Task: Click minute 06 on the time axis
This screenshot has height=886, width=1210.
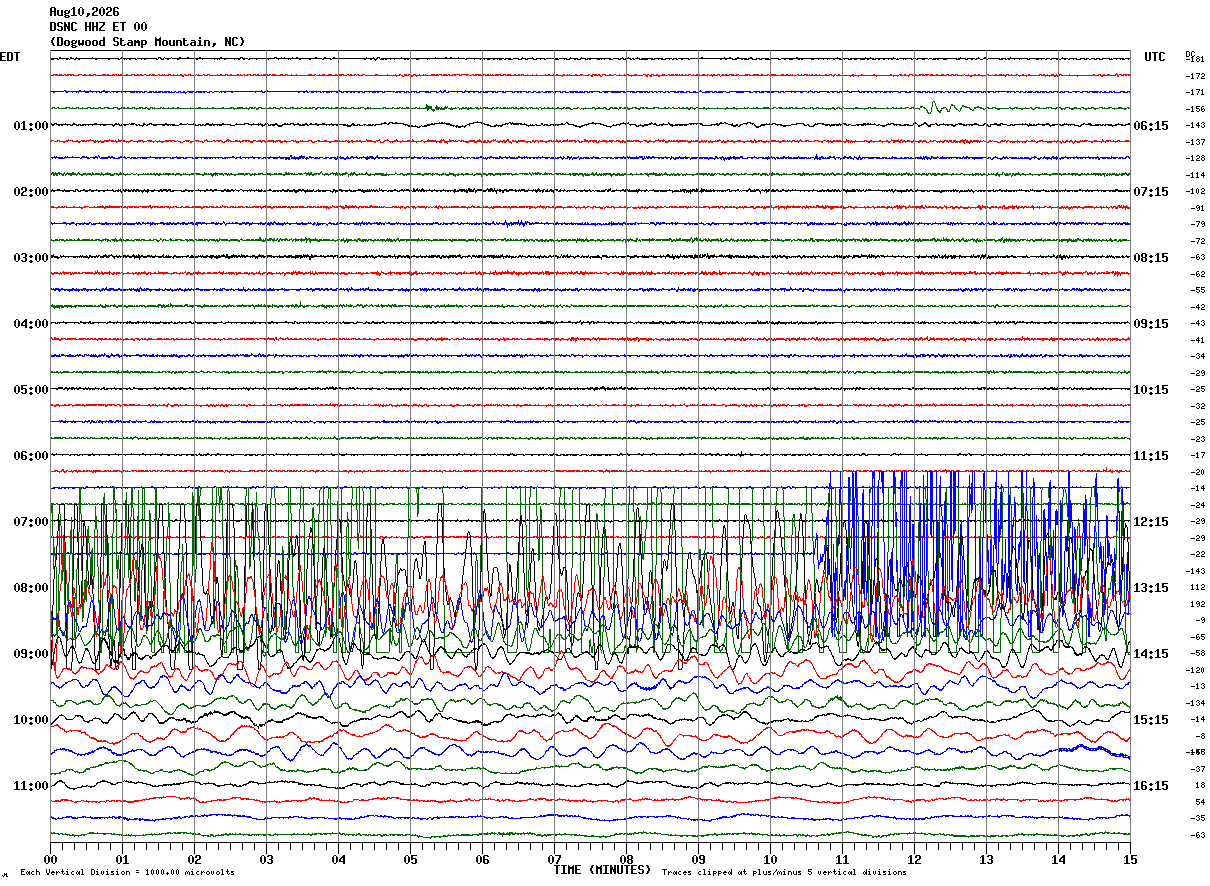Action: [x=482, y=859]
